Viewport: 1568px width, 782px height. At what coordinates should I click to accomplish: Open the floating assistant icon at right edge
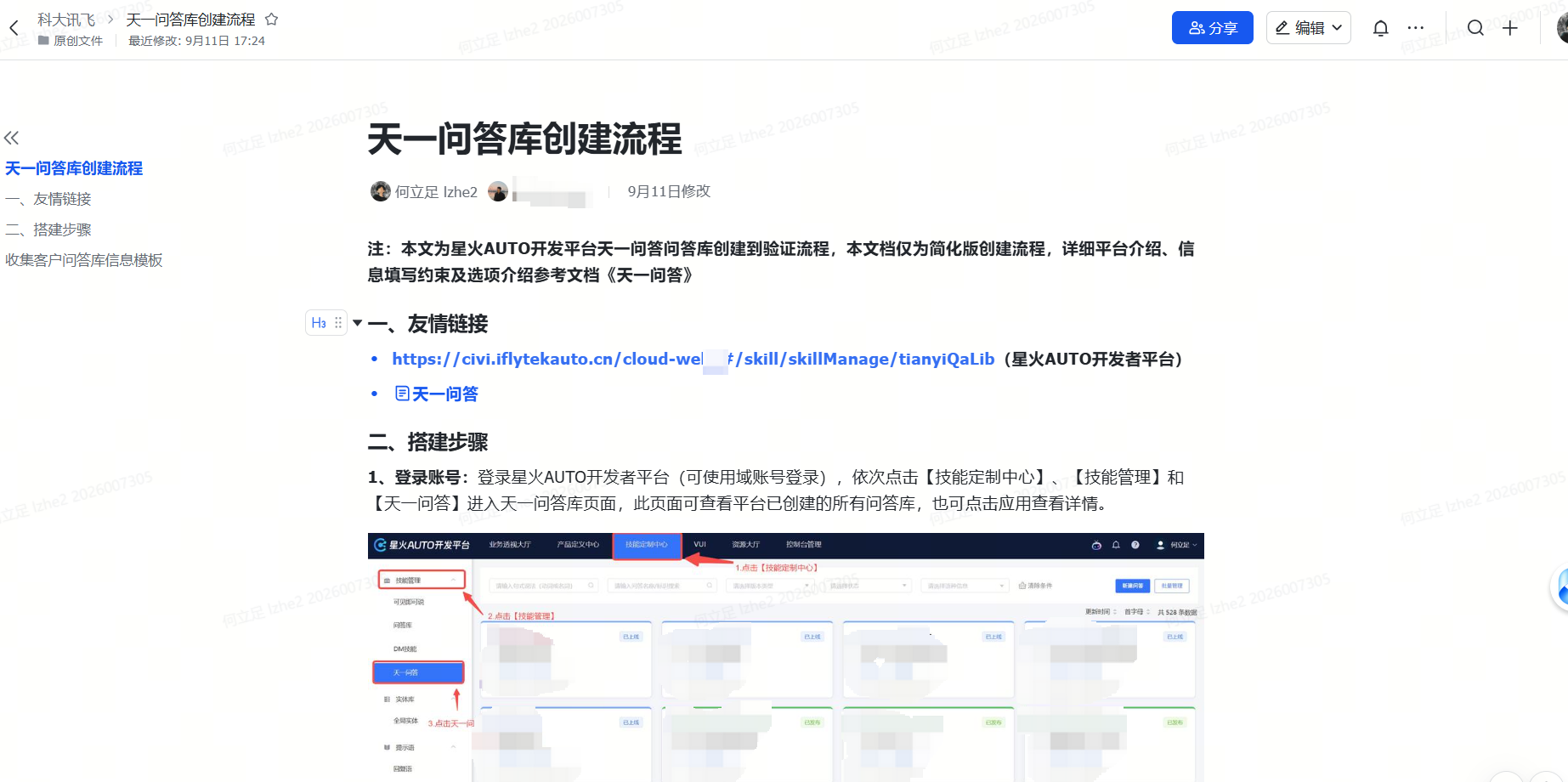1560,586
